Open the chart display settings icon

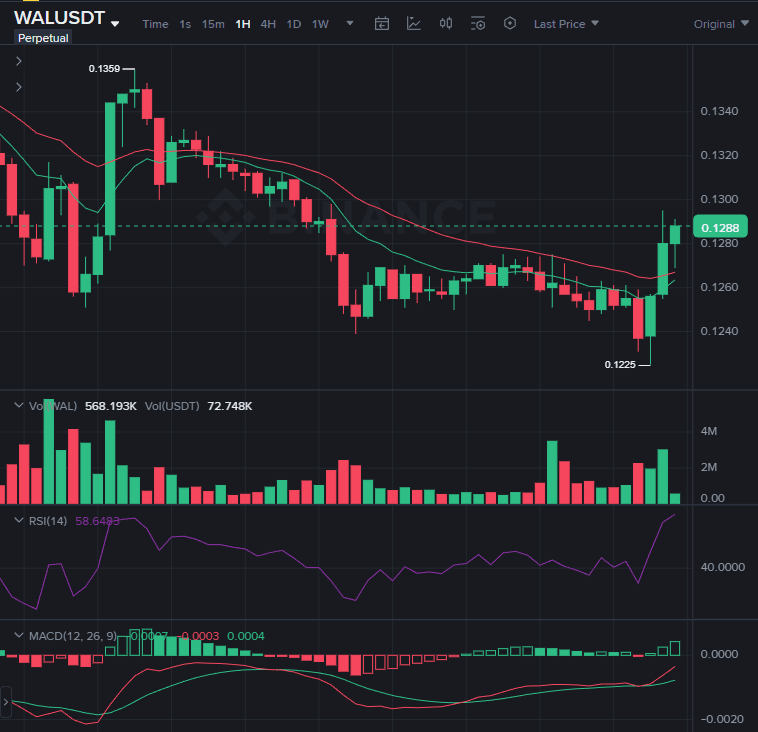[x=478, y=23]
